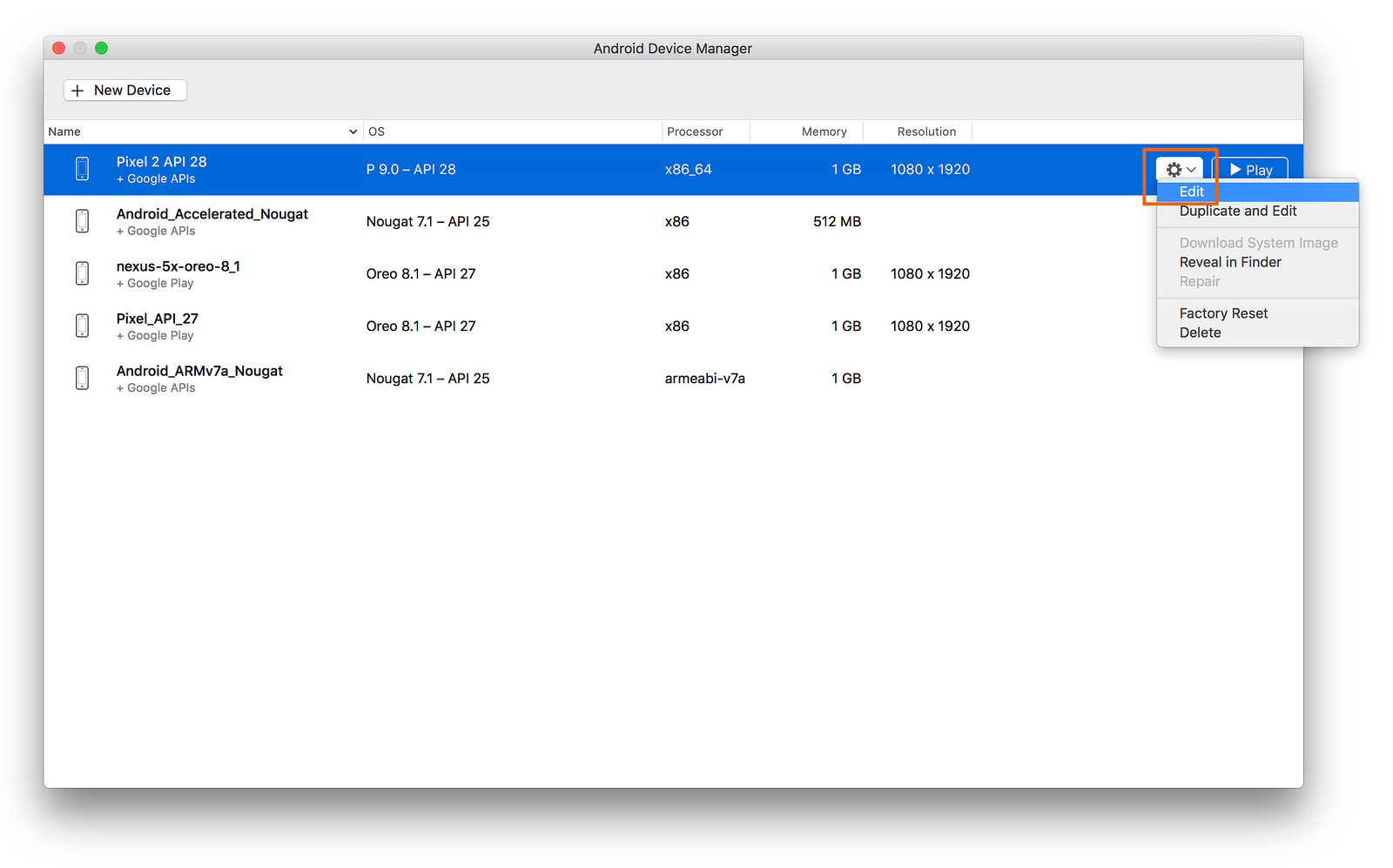
Task: Click the Resolution column header
Action: (x=917, y=131)
